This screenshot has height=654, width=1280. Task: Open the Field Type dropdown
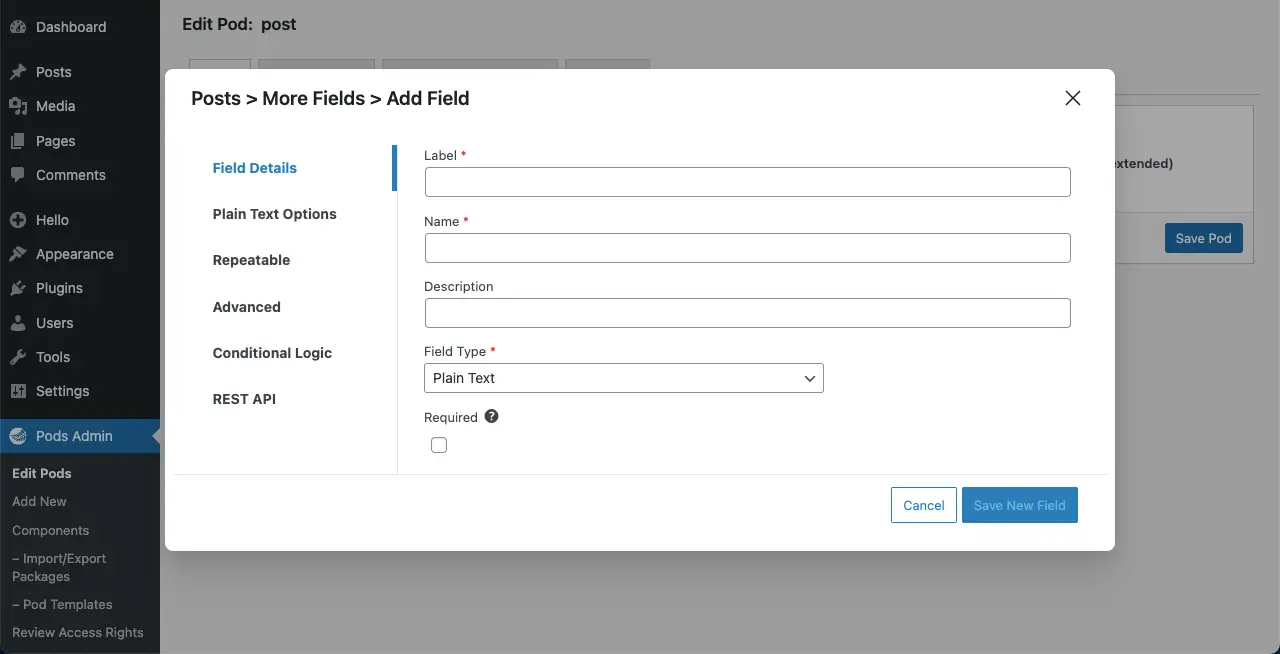(x=624, y=378)
